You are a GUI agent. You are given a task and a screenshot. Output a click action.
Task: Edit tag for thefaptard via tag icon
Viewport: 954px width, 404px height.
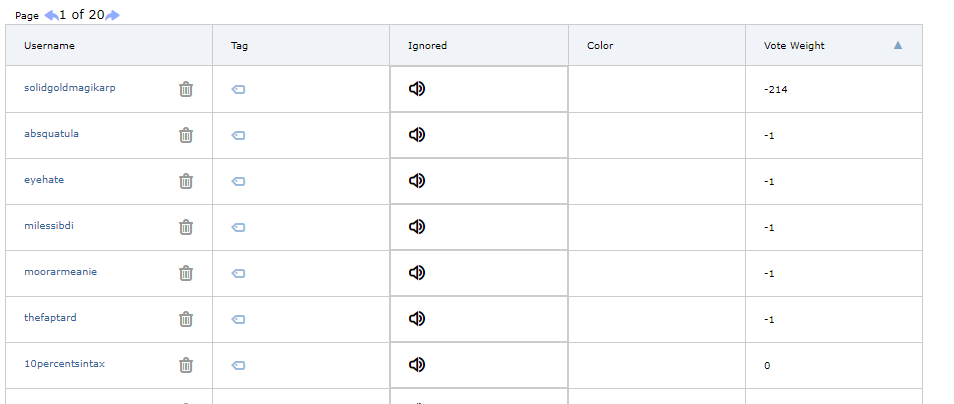(x=238, y=319)
